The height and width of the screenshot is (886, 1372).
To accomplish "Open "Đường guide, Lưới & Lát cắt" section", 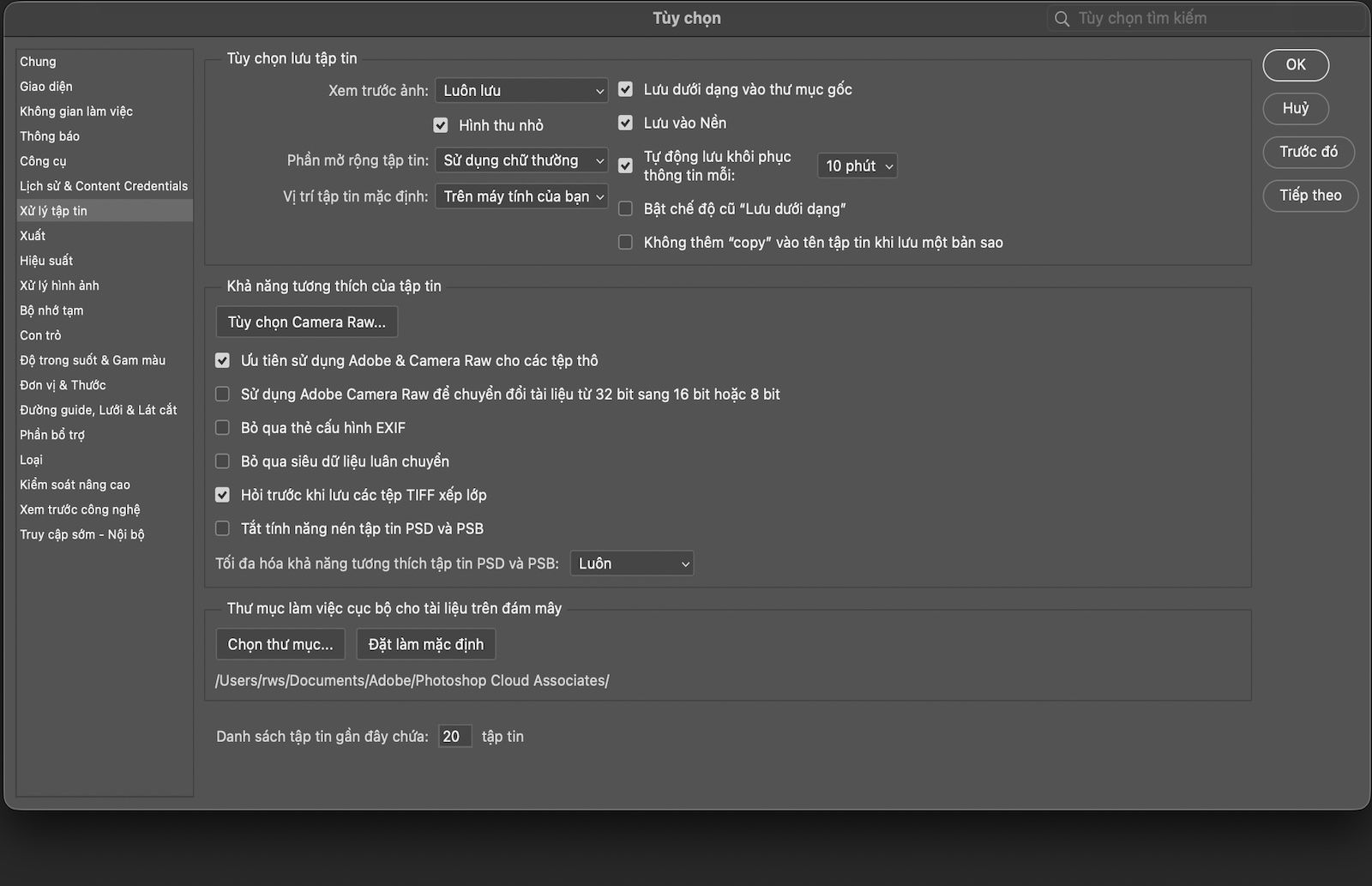I will 105,410.
